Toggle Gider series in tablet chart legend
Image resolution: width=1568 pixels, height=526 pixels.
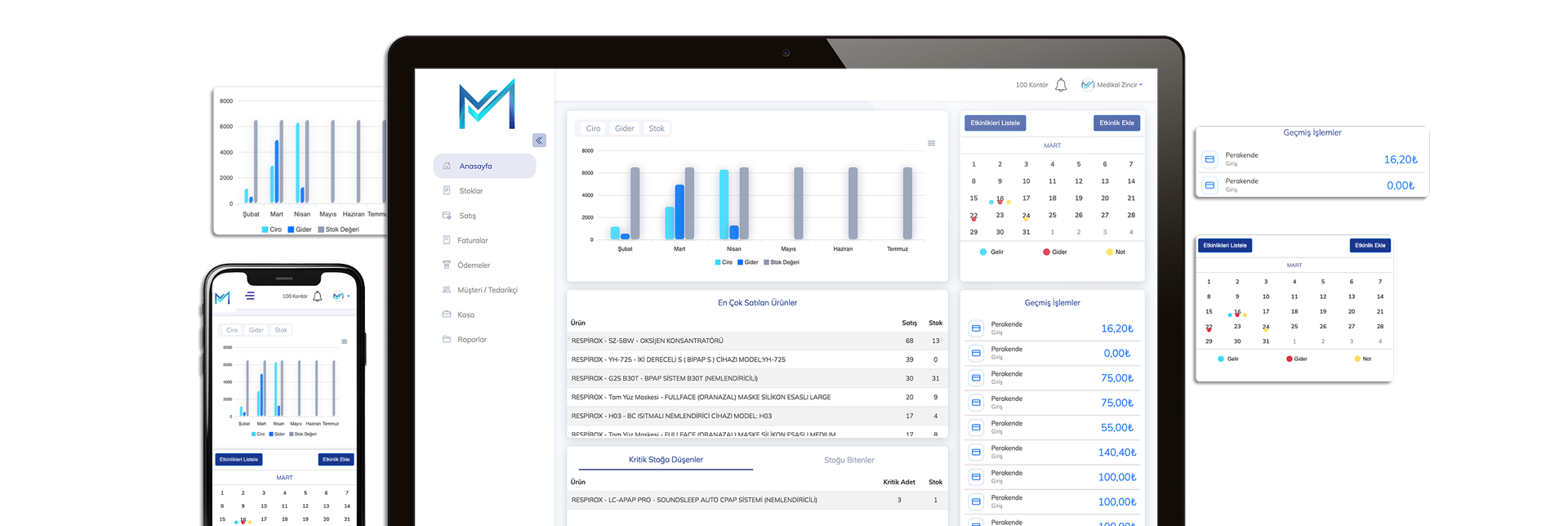pos(747,262)
